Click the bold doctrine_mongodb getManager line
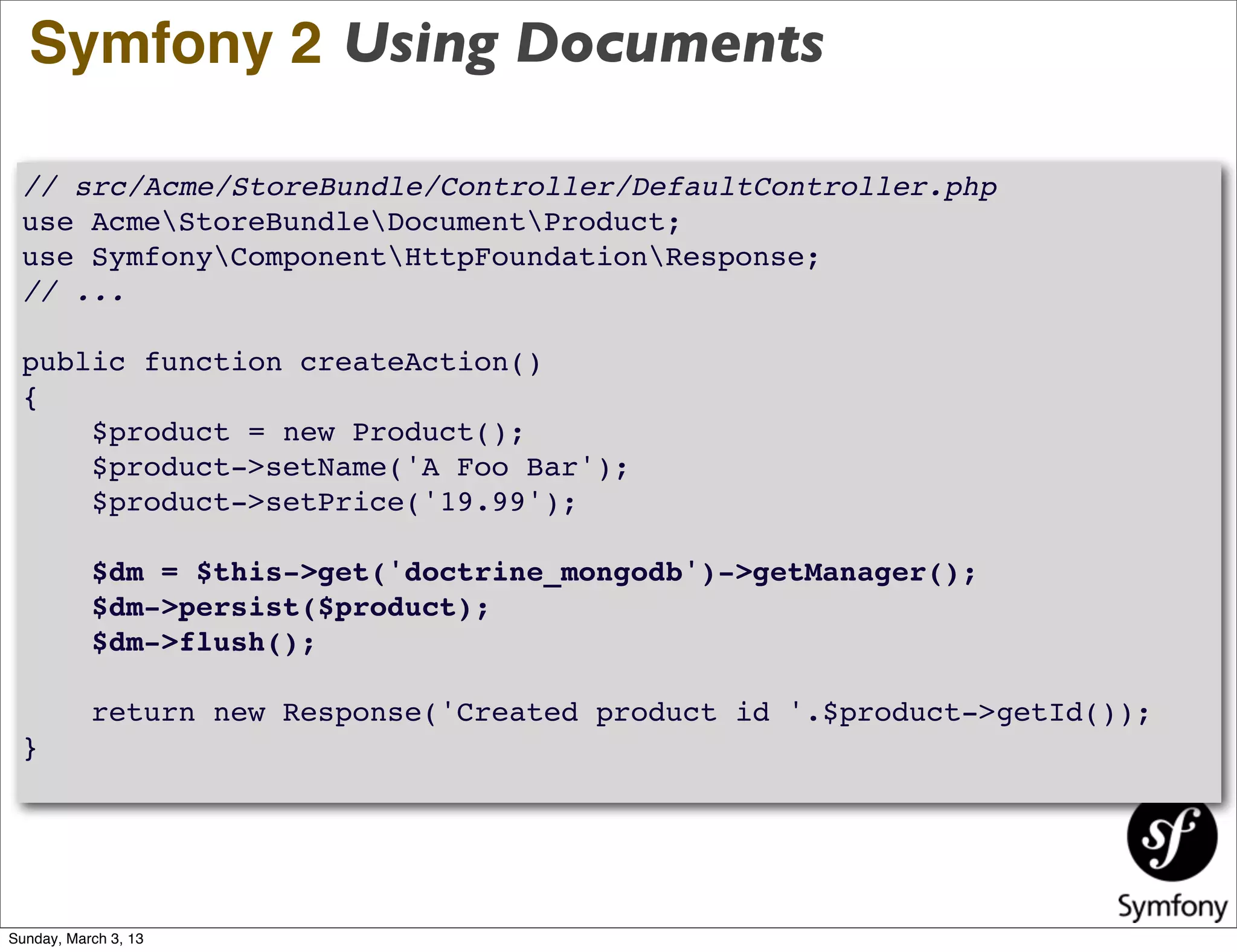This screenshot has width=1237, height=952. point(534,573)
